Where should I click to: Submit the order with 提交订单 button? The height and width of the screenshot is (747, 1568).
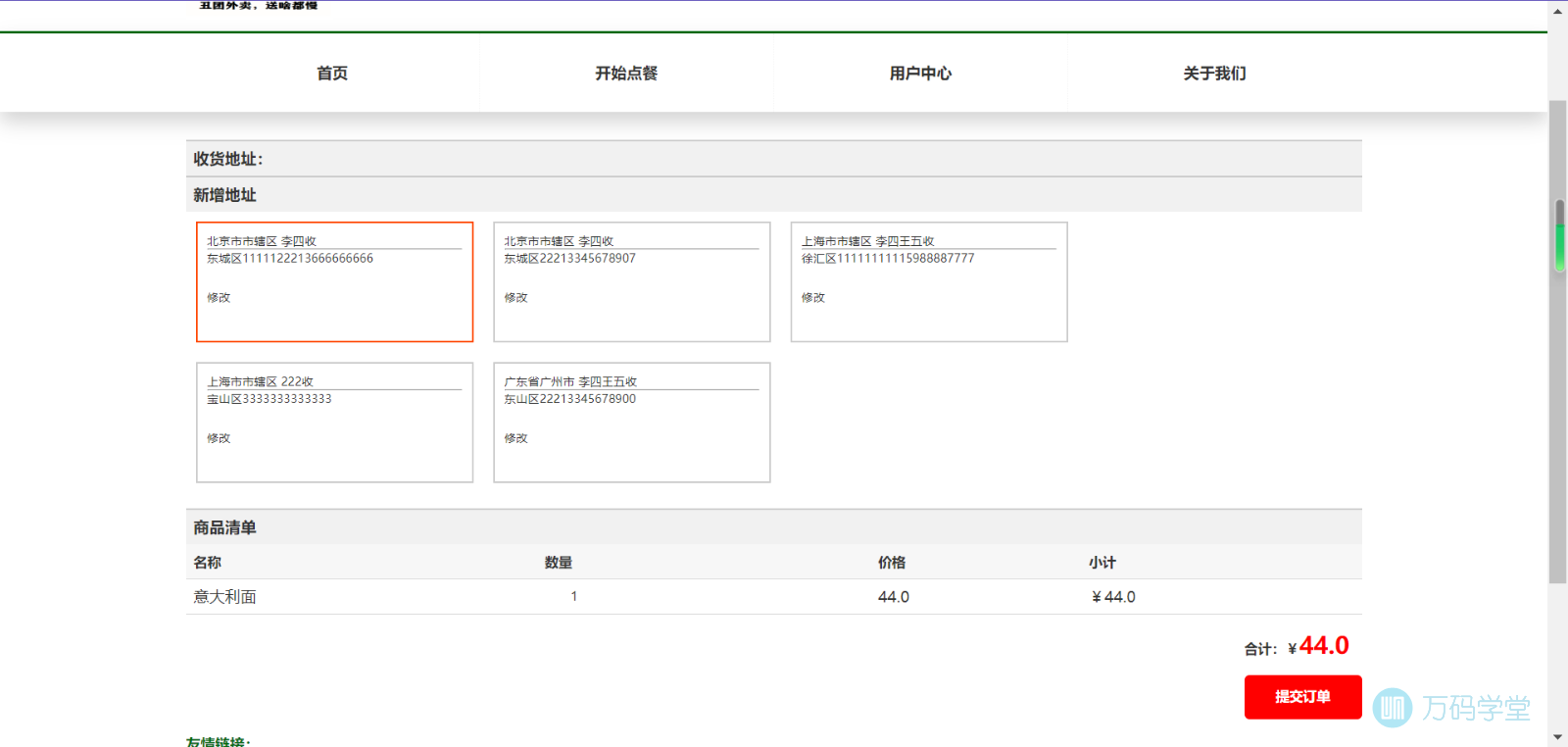click(1302, 697)
